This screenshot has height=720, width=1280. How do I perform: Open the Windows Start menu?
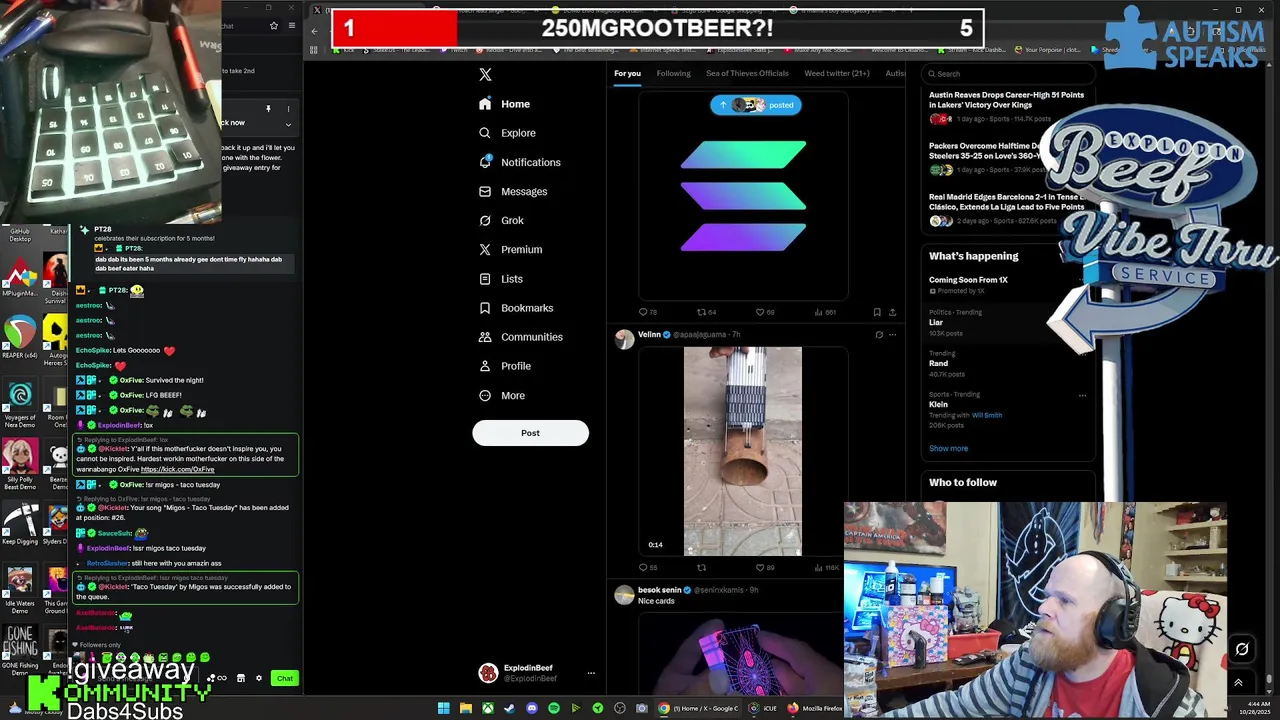pos(443,708)
